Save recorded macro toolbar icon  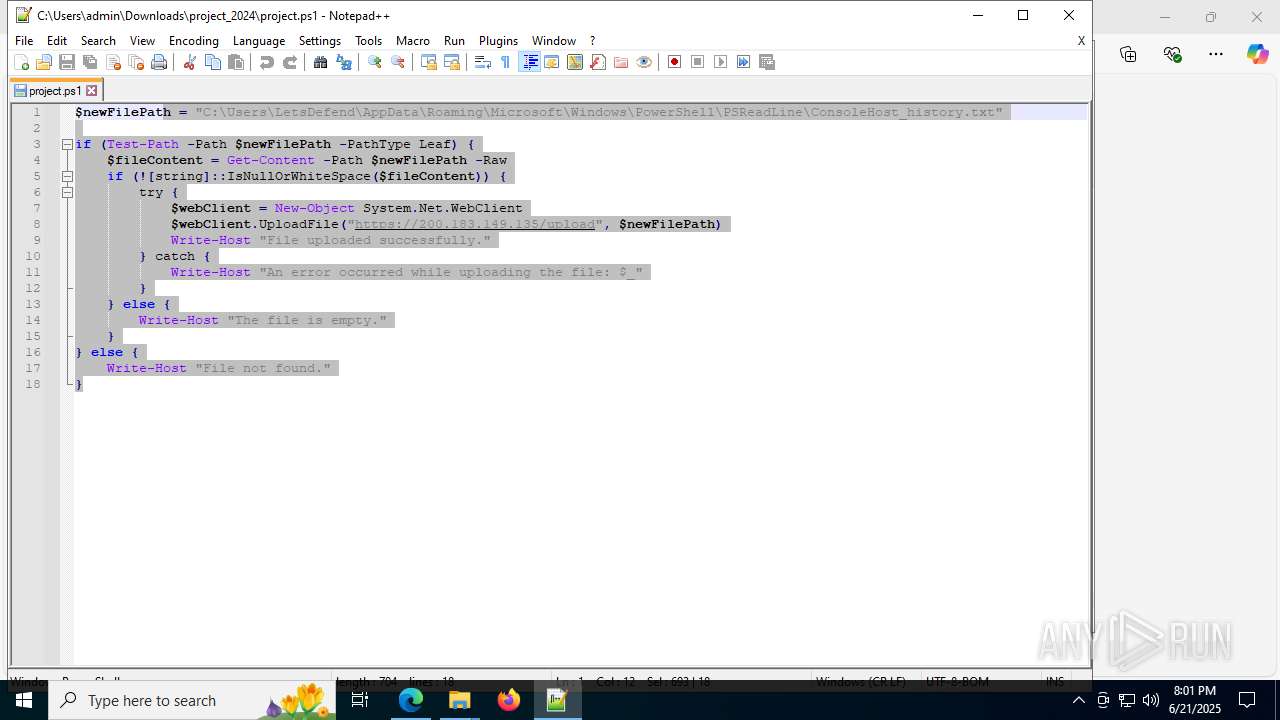click(x=767, y=62)
